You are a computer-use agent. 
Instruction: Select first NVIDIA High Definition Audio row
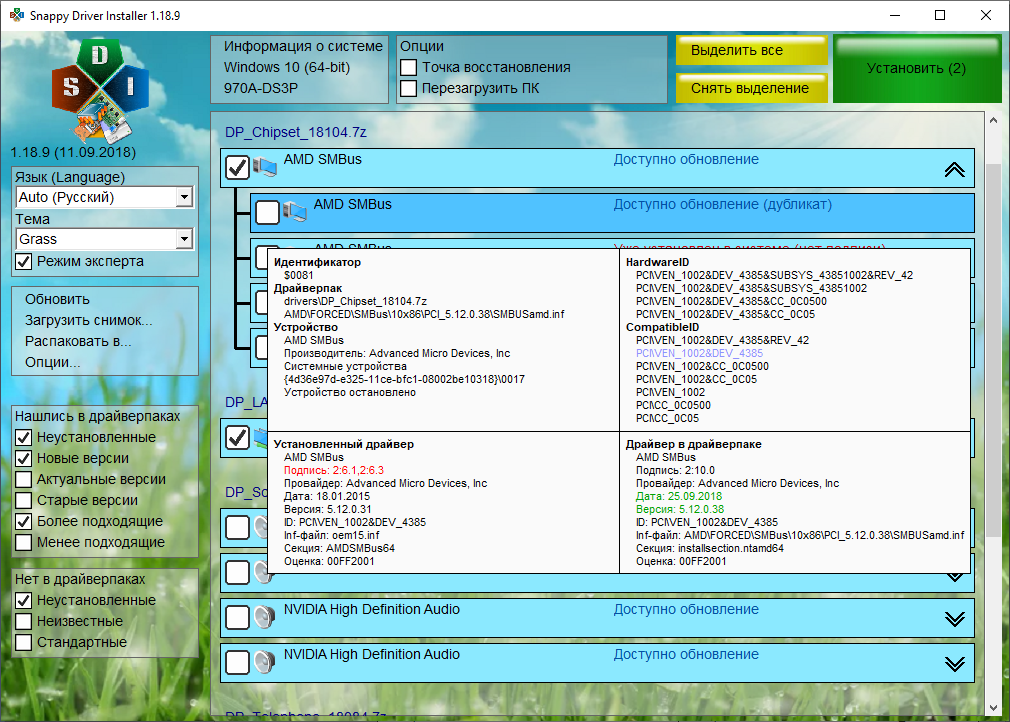pyautogui.click(x=597, y=618)
